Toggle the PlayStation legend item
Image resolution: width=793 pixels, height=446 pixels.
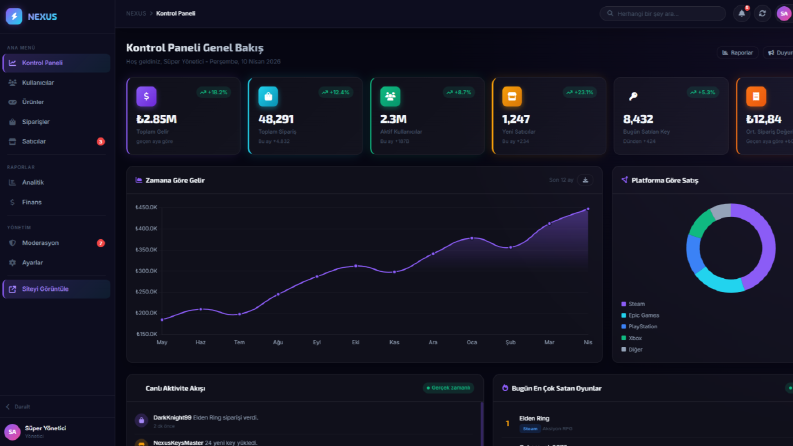pyautogui.click(x=639, y=327)
